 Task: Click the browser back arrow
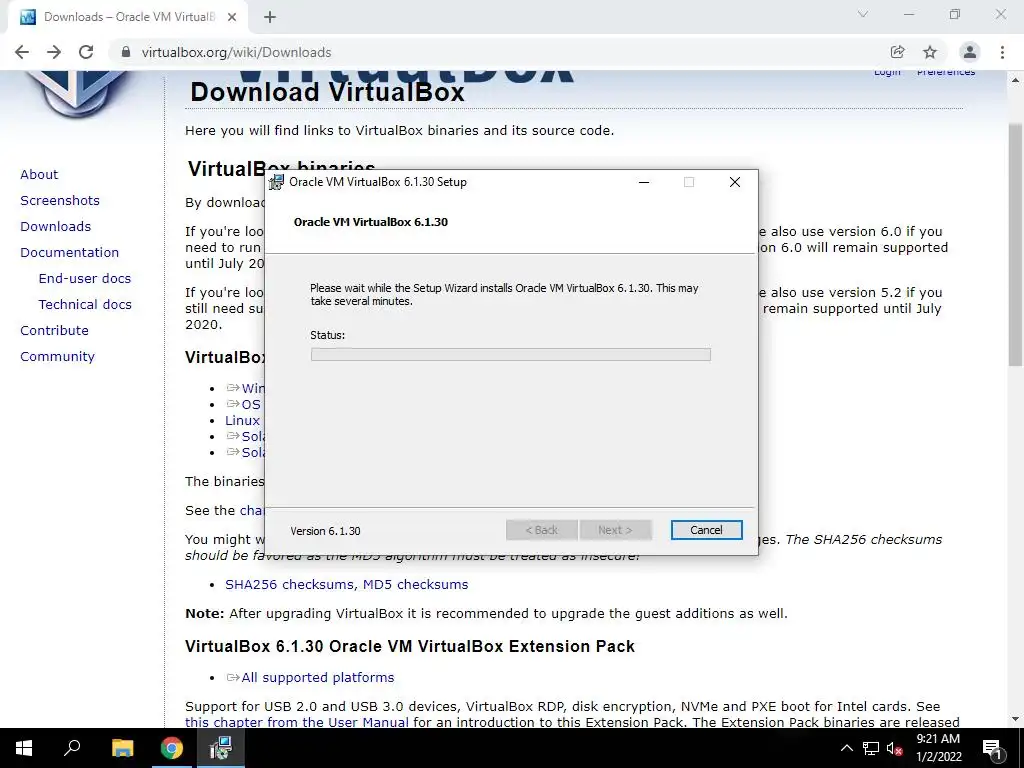click(x=22, y=52)
